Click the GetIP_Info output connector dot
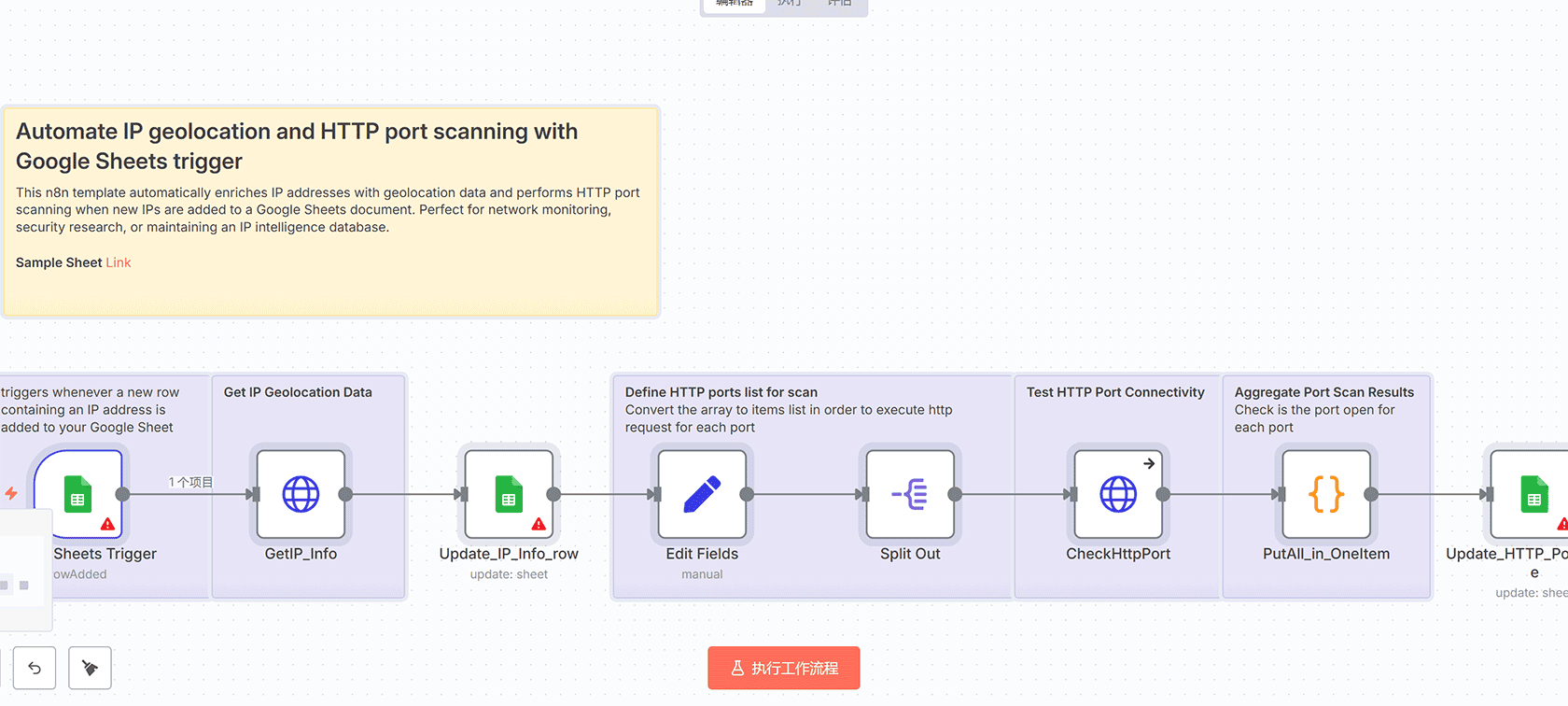This screenshot has height=706, width=1568. (x=345, y=494)
